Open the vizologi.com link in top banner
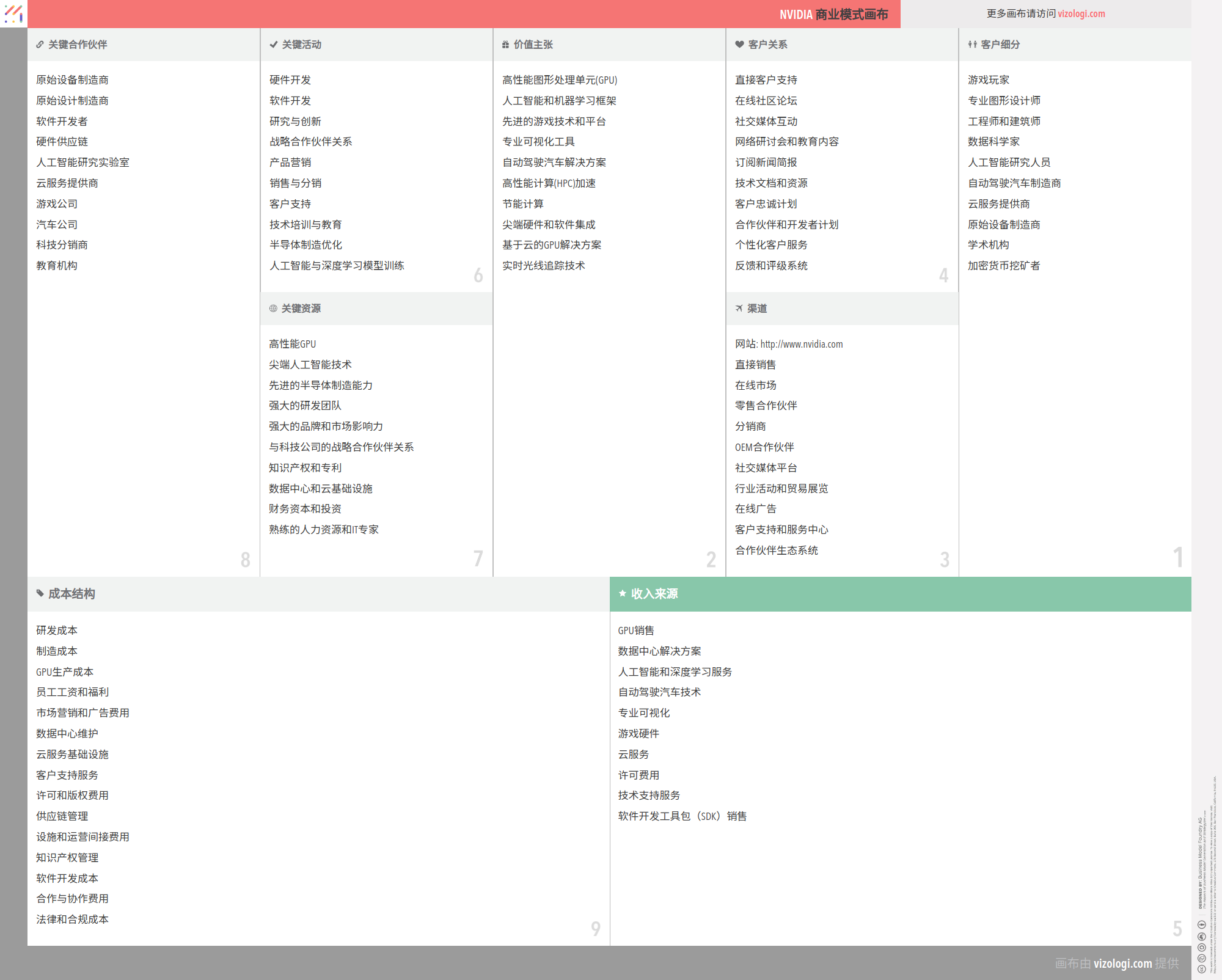This screenshot has height=980, width=1222. point(1081,13)
